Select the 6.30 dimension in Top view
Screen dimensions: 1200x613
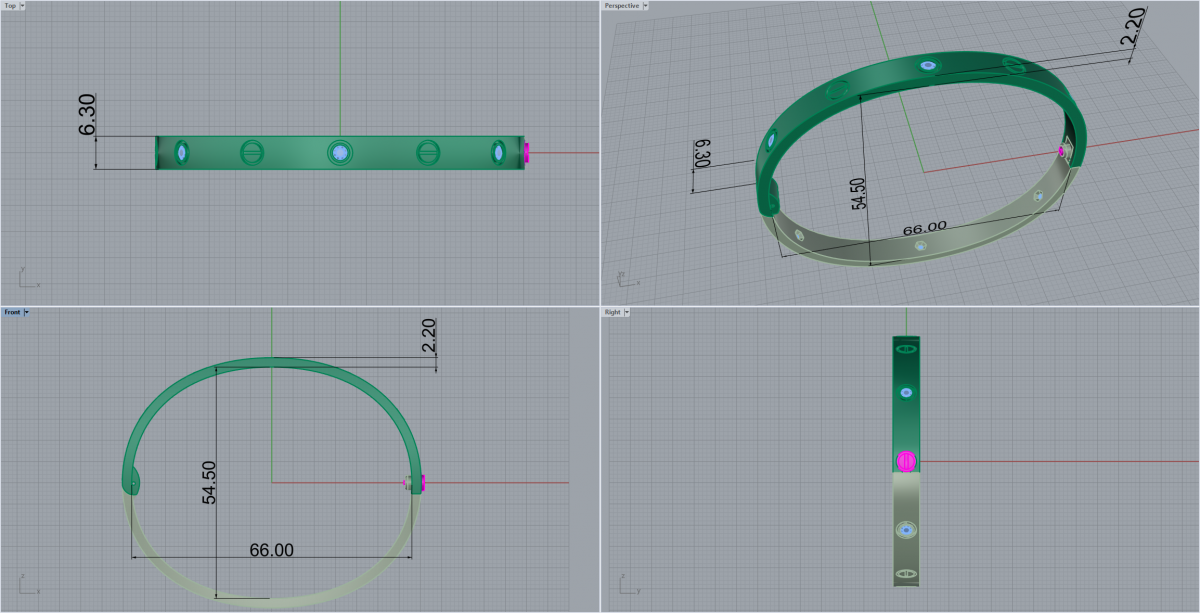click(x=87, y=114)
